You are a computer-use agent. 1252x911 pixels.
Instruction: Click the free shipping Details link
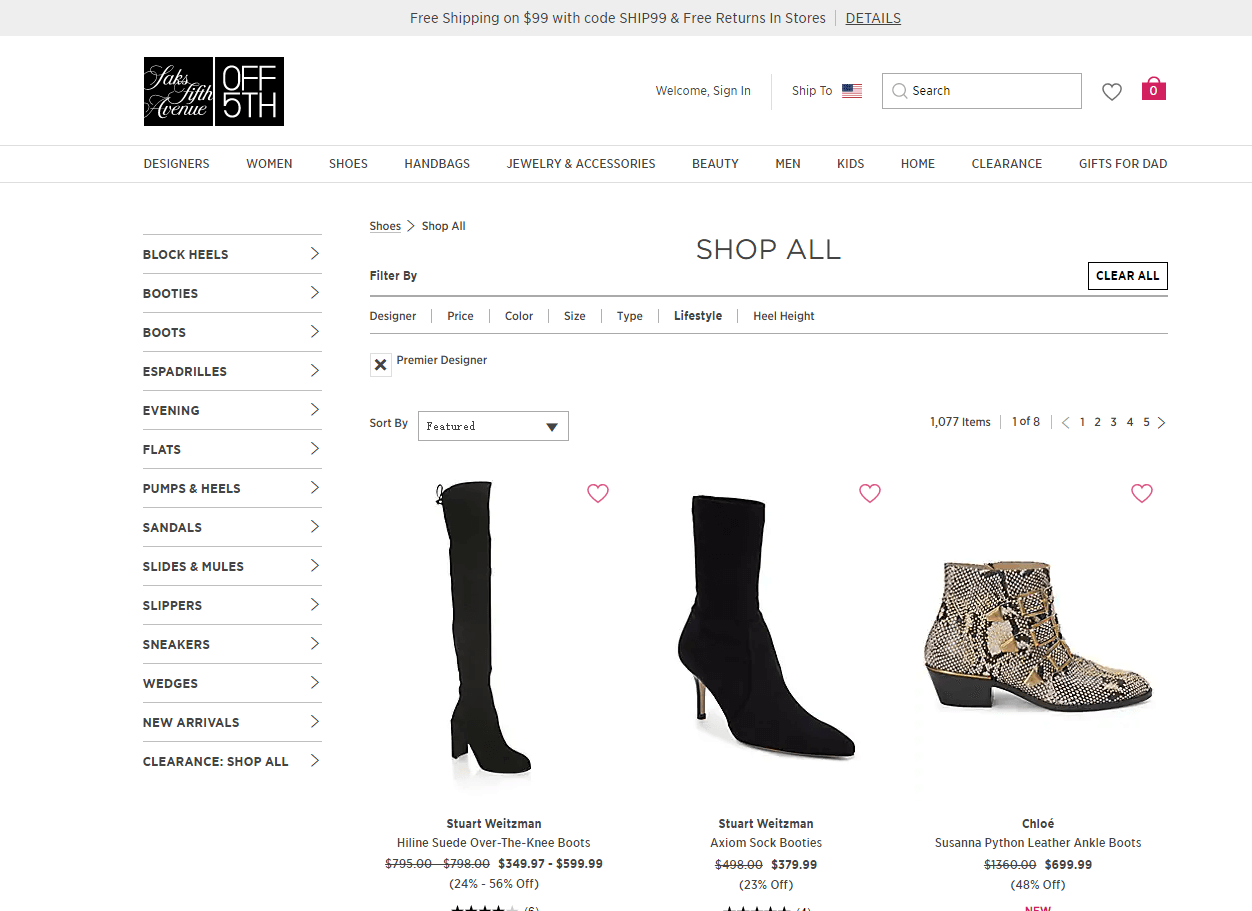pyautogui.click(x=873, y=18)
